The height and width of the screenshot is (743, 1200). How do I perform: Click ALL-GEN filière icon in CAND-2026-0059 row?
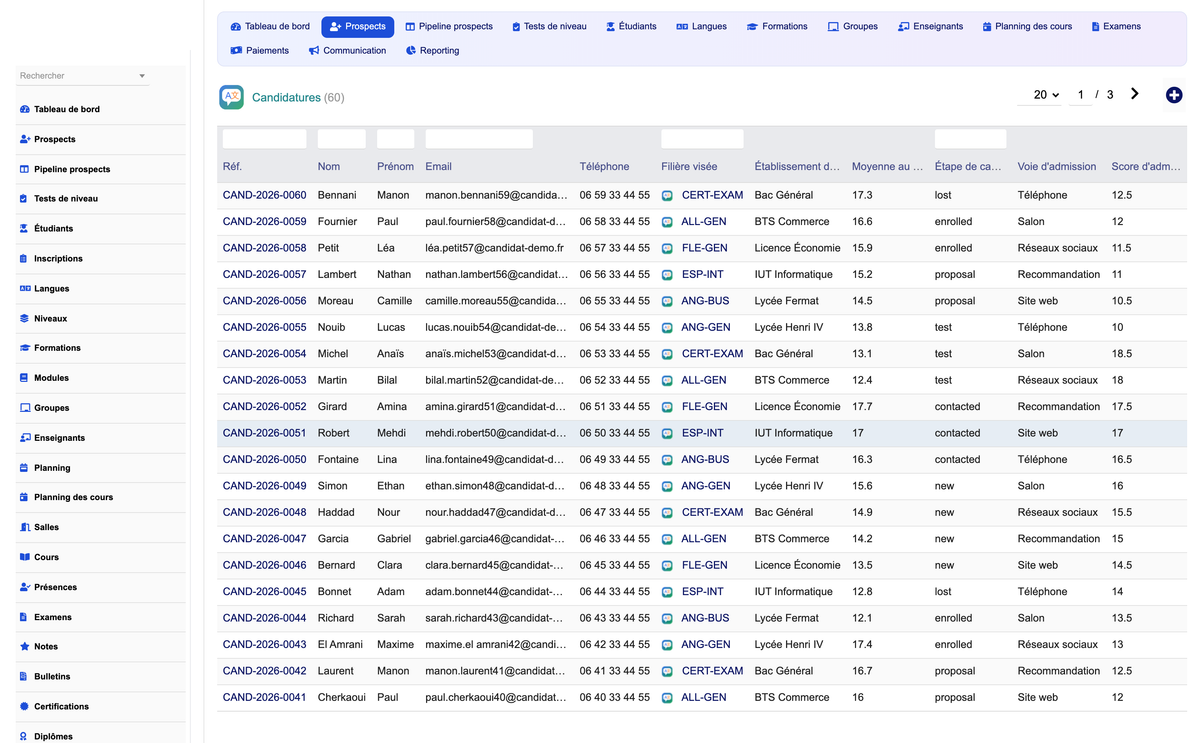click(667, 222)
